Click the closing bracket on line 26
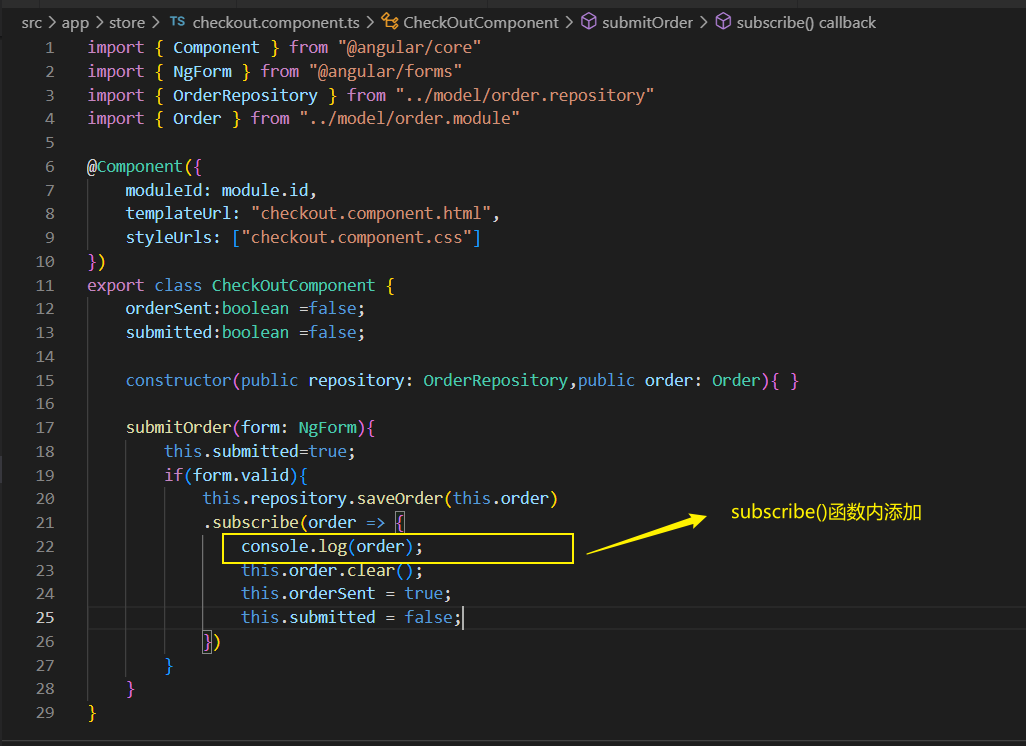Viewport: 1026px width, 746px height. [211, 642]
